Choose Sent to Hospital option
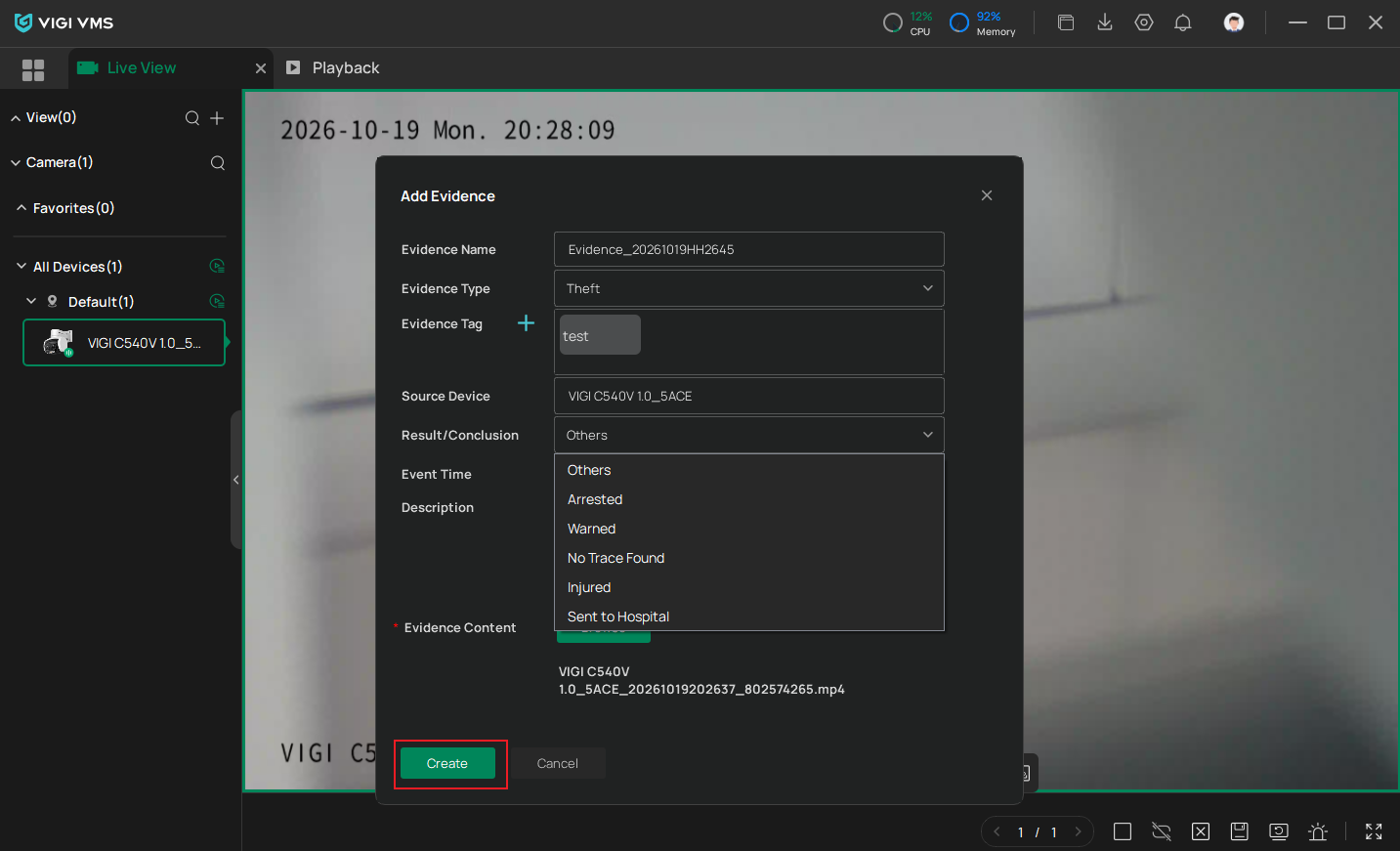1400x851 pixels. (749, 617)
